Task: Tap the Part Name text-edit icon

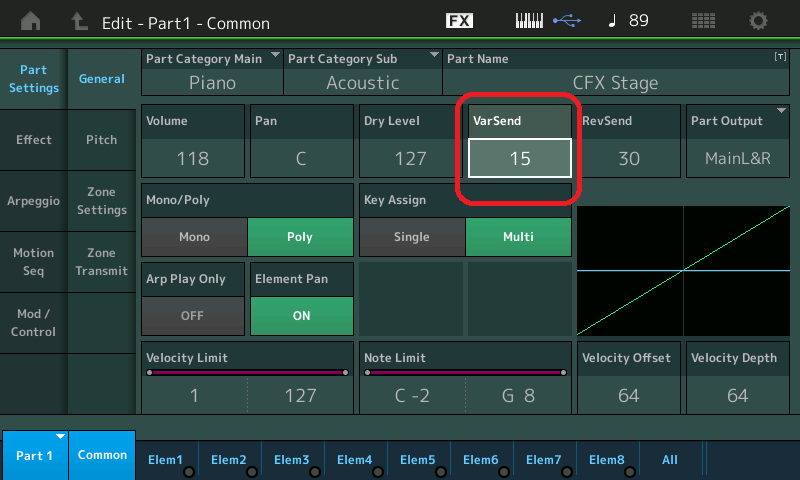Action: click(x=780, y=58)
